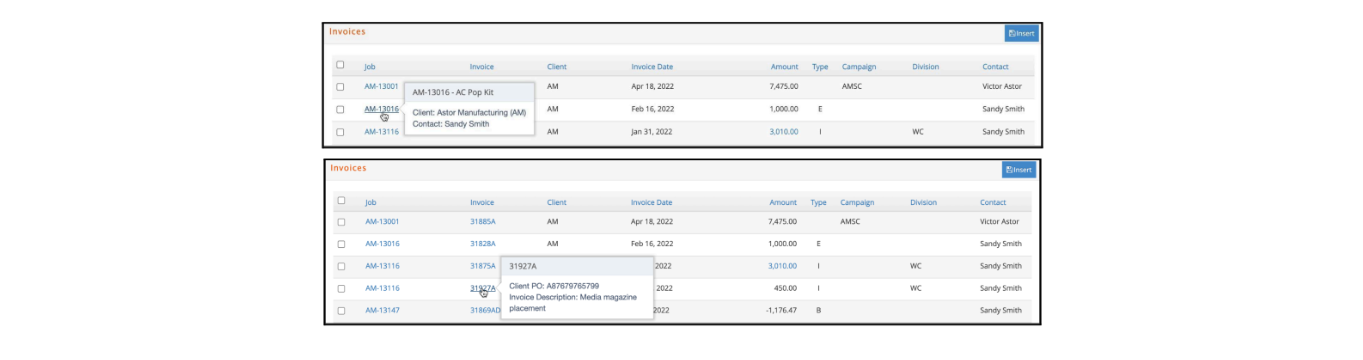Screen dimensions: 1363x360
Task: Tick the AM-13016 row checkbox in upper panel
Action: [x=340, y=109]
